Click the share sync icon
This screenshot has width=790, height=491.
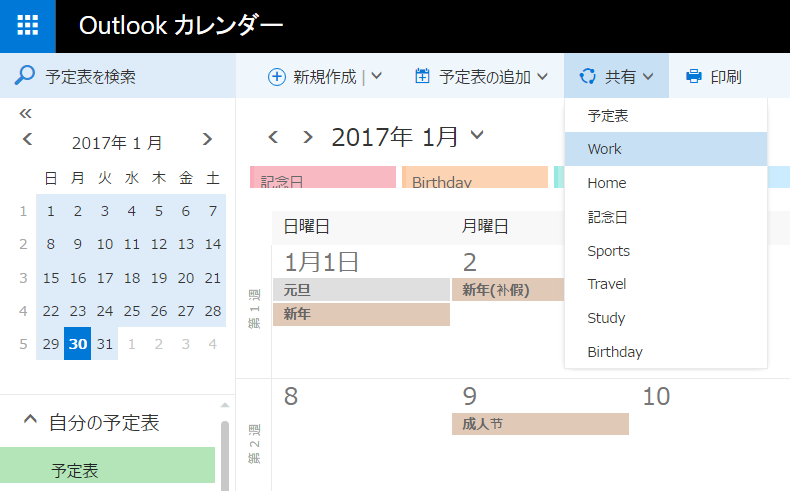click(587, 77)
